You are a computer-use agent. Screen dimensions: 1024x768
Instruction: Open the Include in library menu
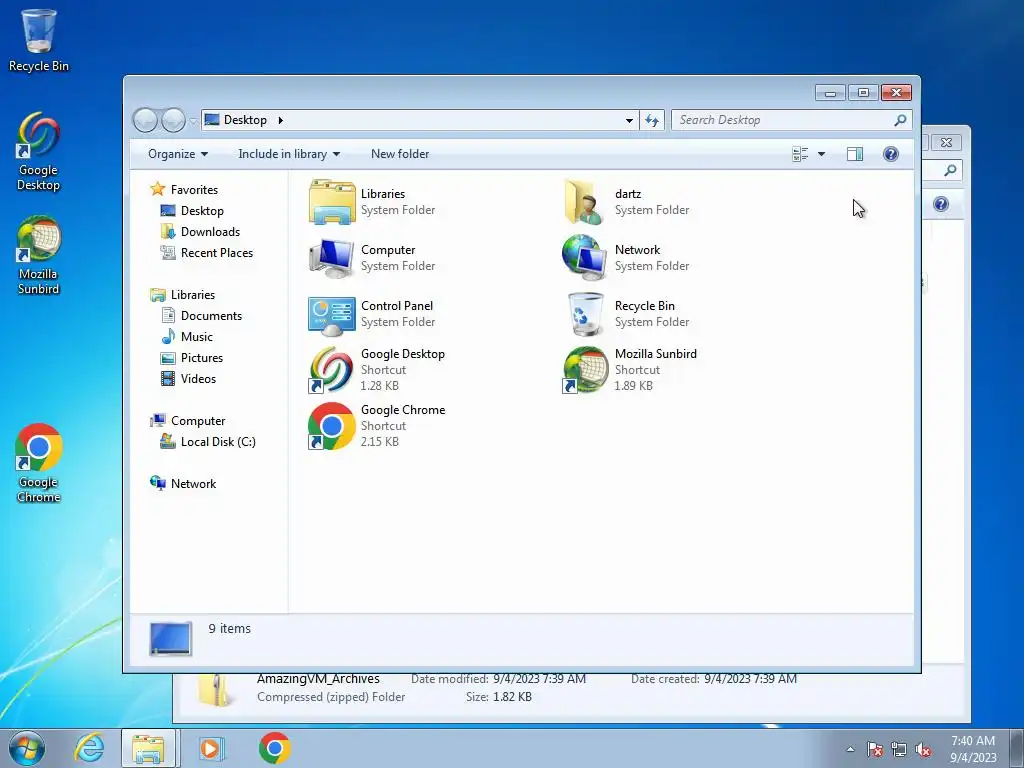pos(289,154)
